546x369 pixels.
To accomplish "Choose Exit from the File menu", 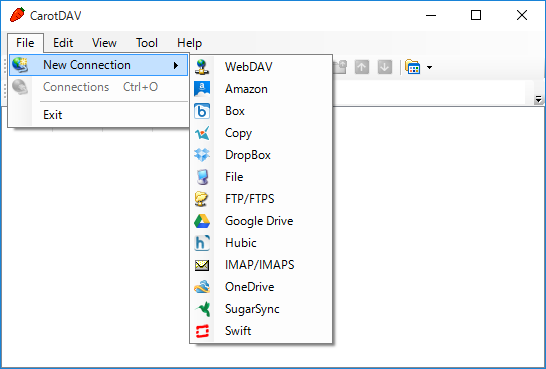I will (x=99, y=115).
